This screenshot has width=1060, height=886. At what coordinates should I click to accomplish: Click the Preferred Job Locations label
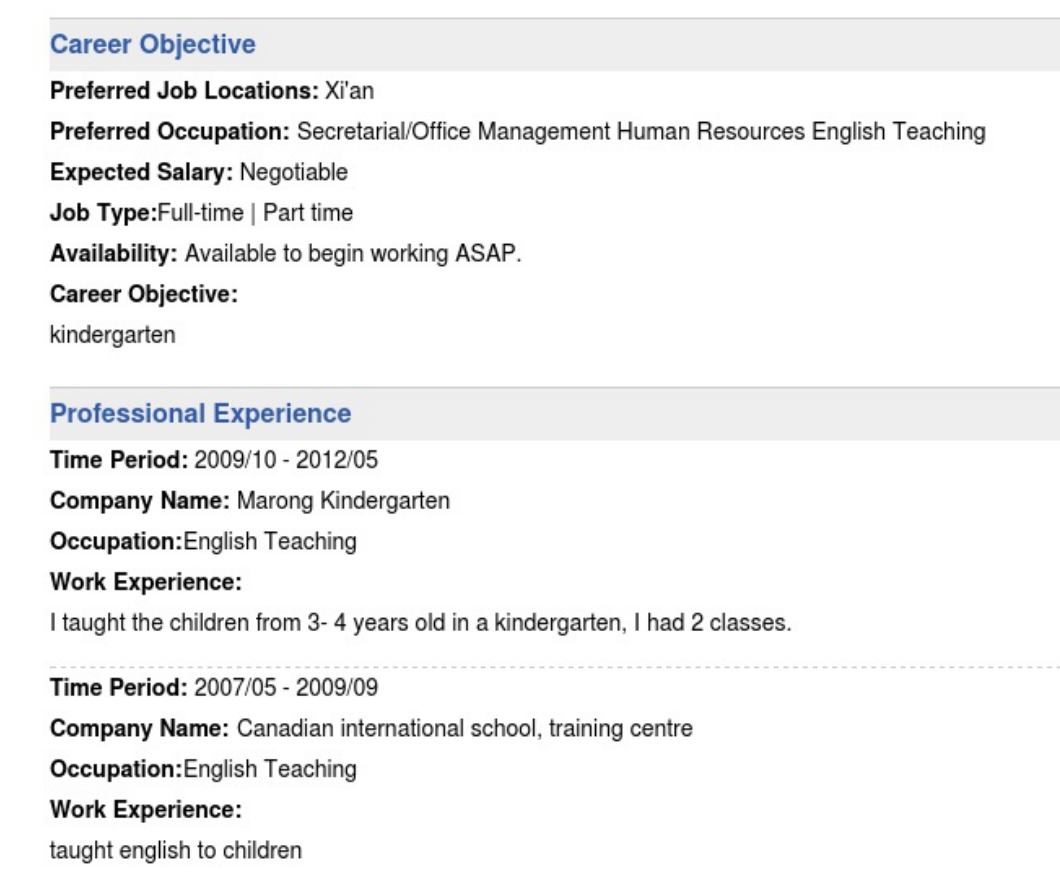point(184,91)
